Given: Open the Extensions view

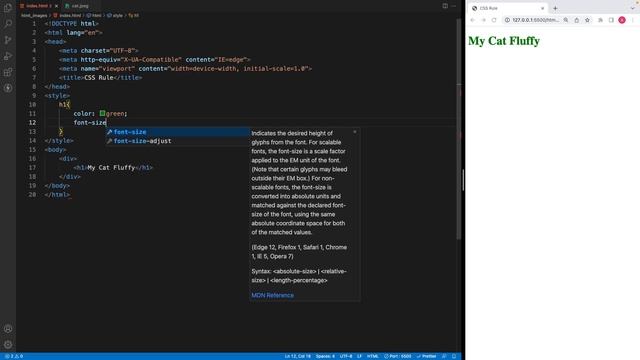Looking at the screenshot, I should 8,72.
